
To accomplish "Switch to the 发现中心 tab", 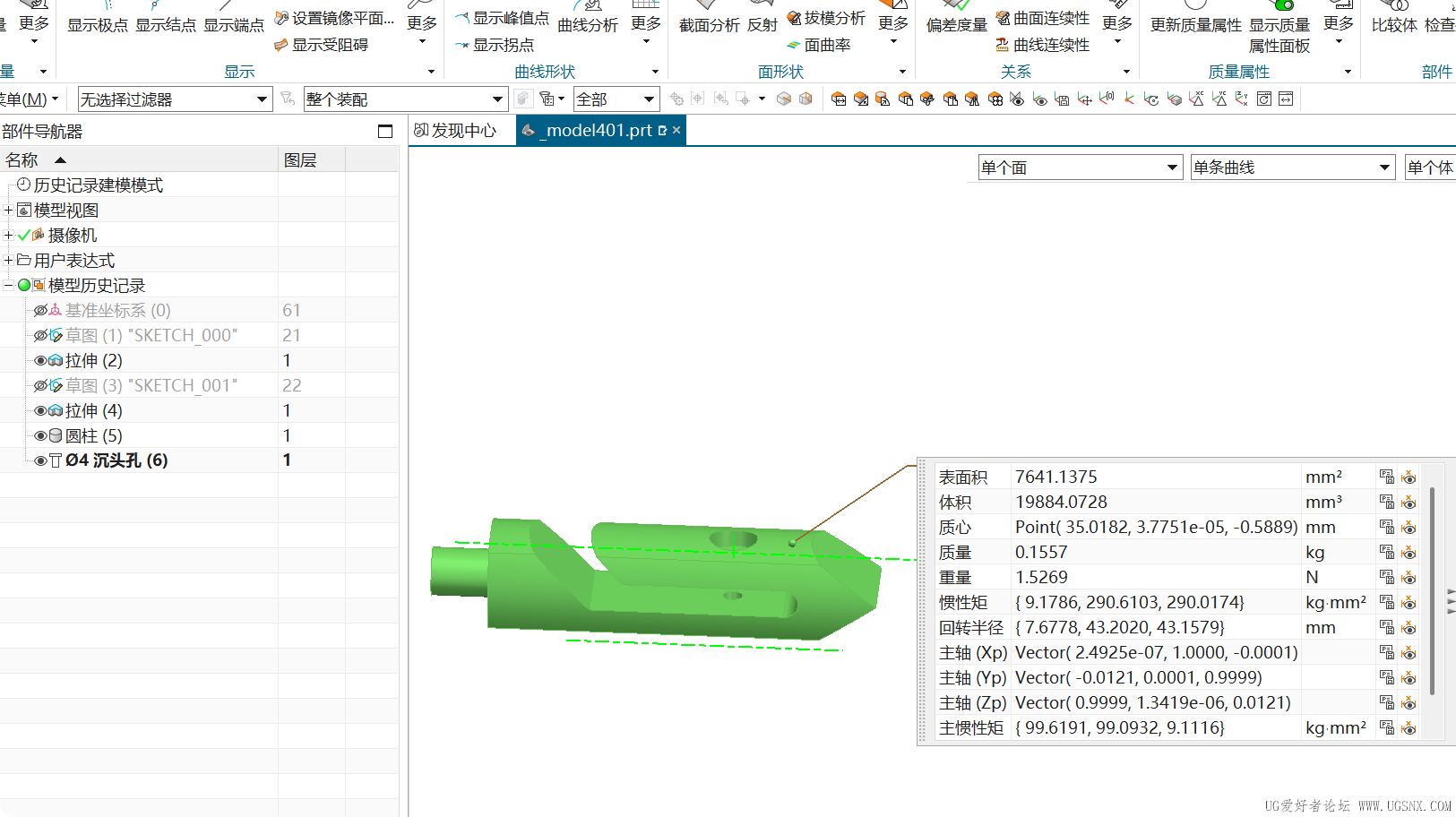I will tap(459, 130).
